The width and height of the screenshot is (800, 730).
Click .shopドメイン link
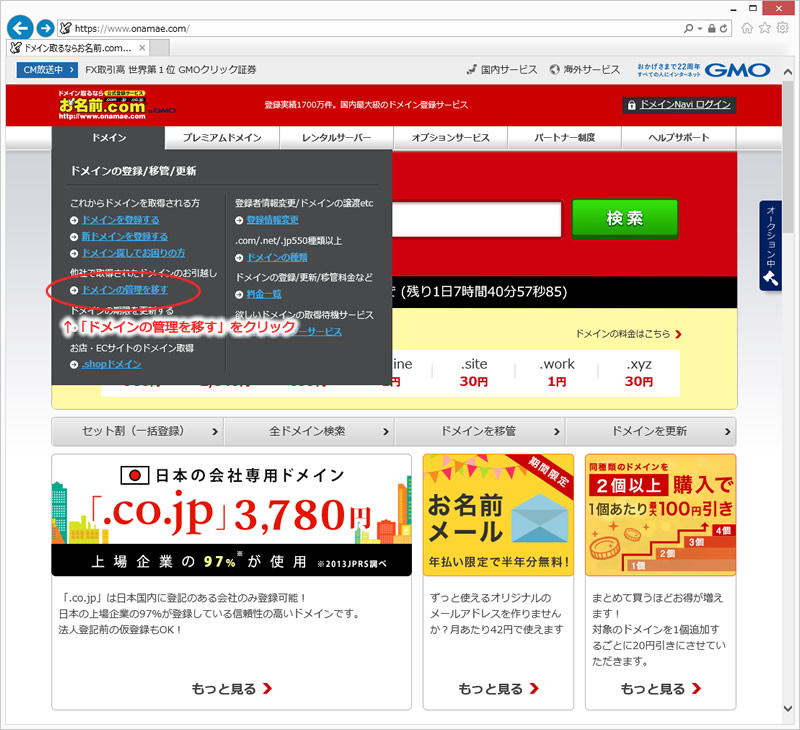[x=112, y=364]
